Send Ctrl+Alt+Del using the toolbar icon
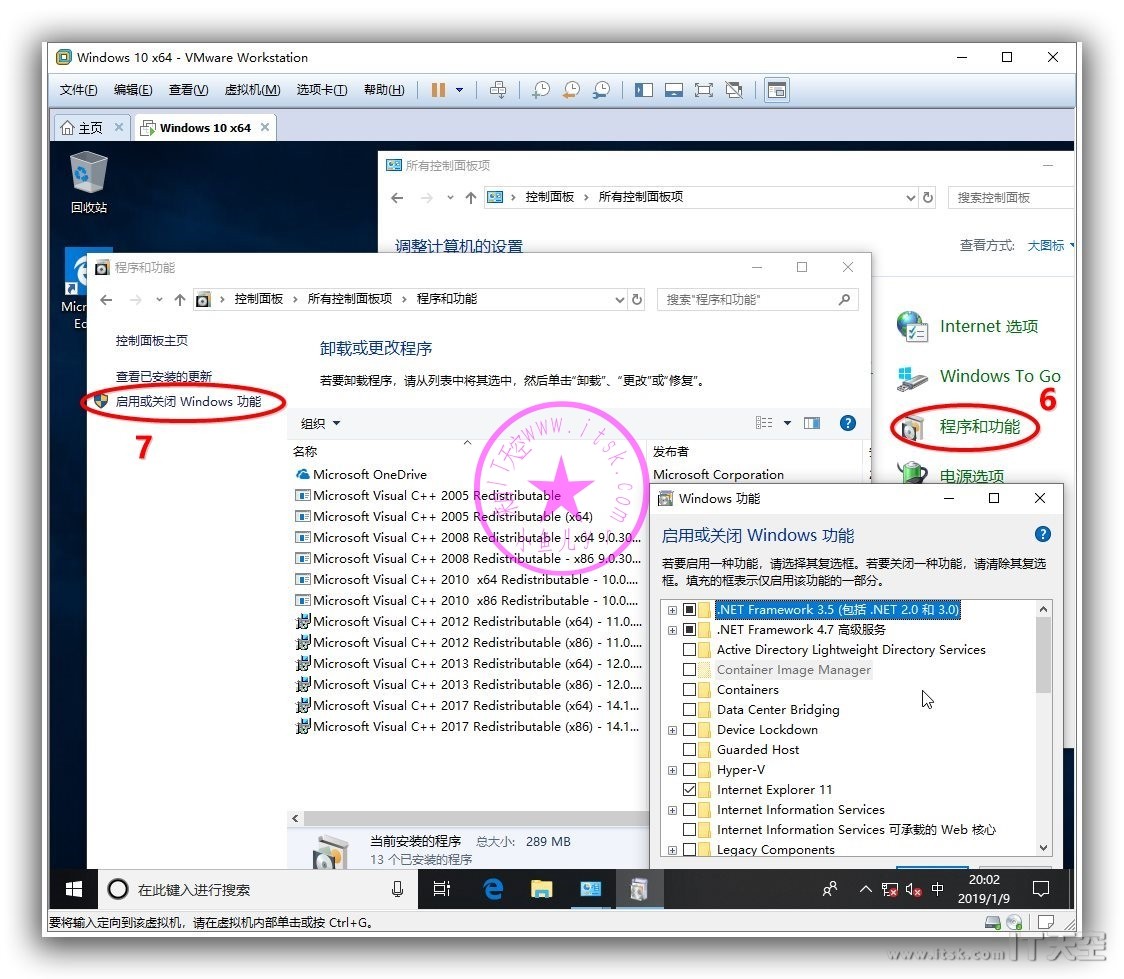 click(497, 90)
